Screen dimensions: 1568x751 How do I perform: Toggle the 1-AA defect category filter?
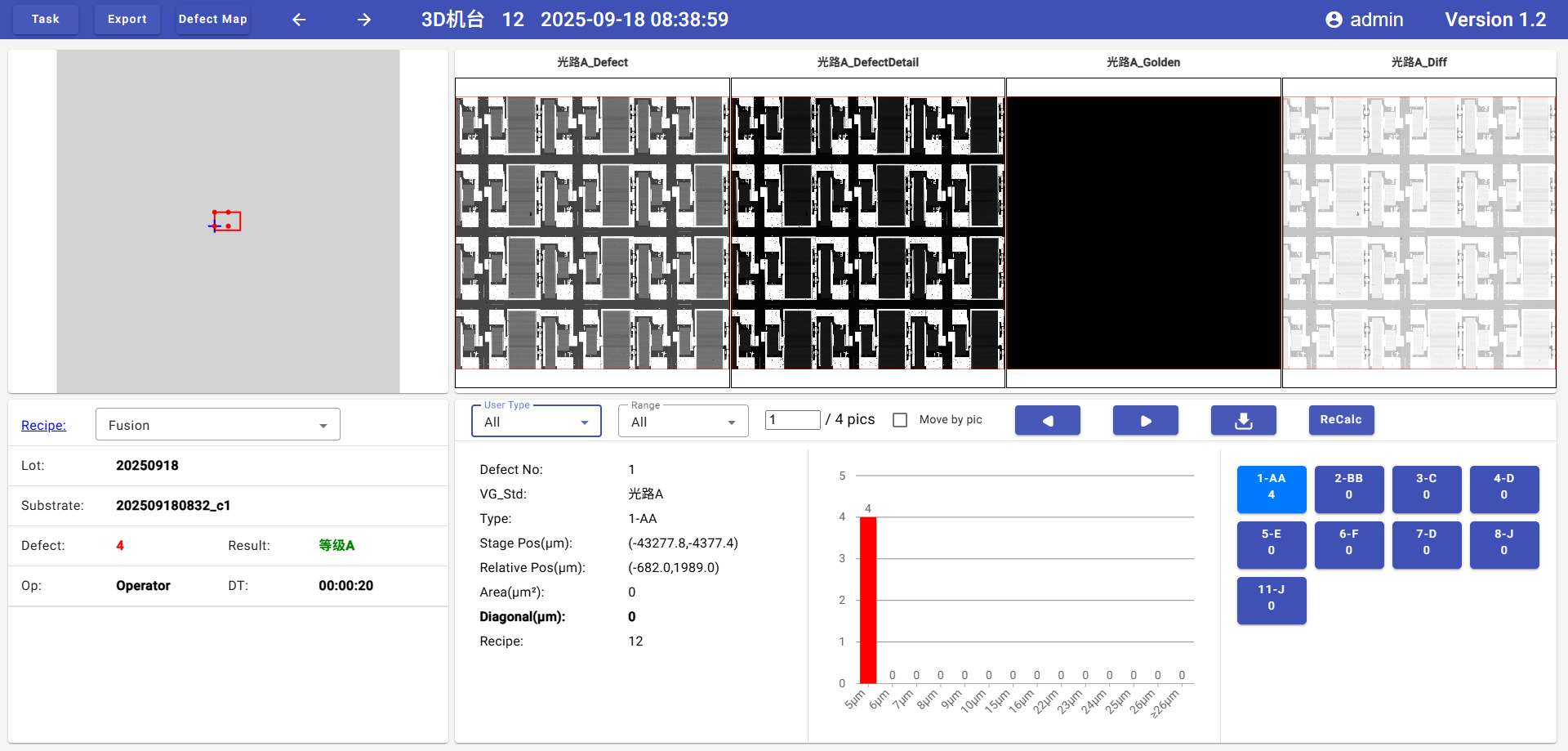(x=1271, y=488)
